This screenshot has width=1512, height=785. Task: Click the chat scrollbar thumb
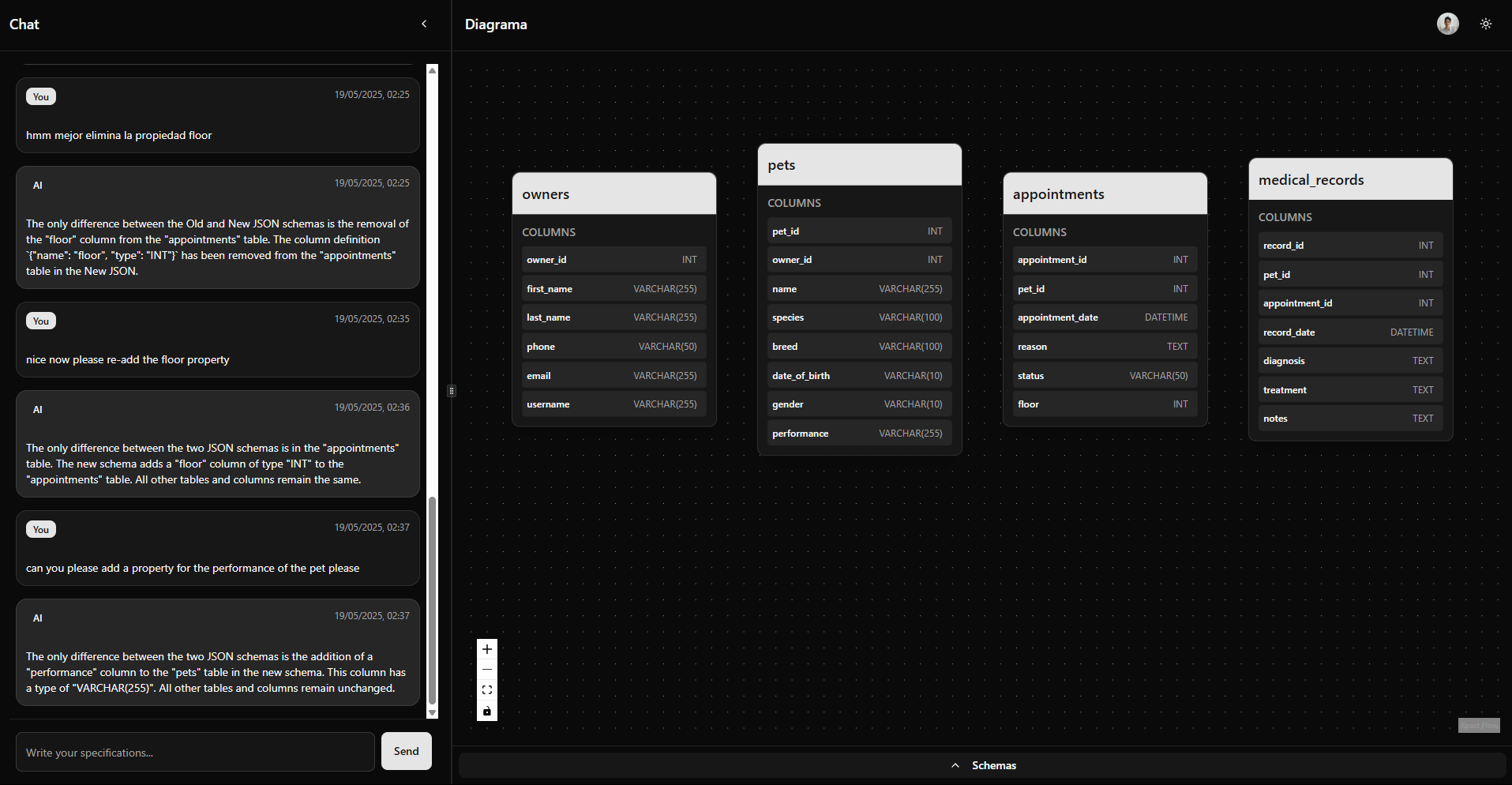(x=432, y=600)
